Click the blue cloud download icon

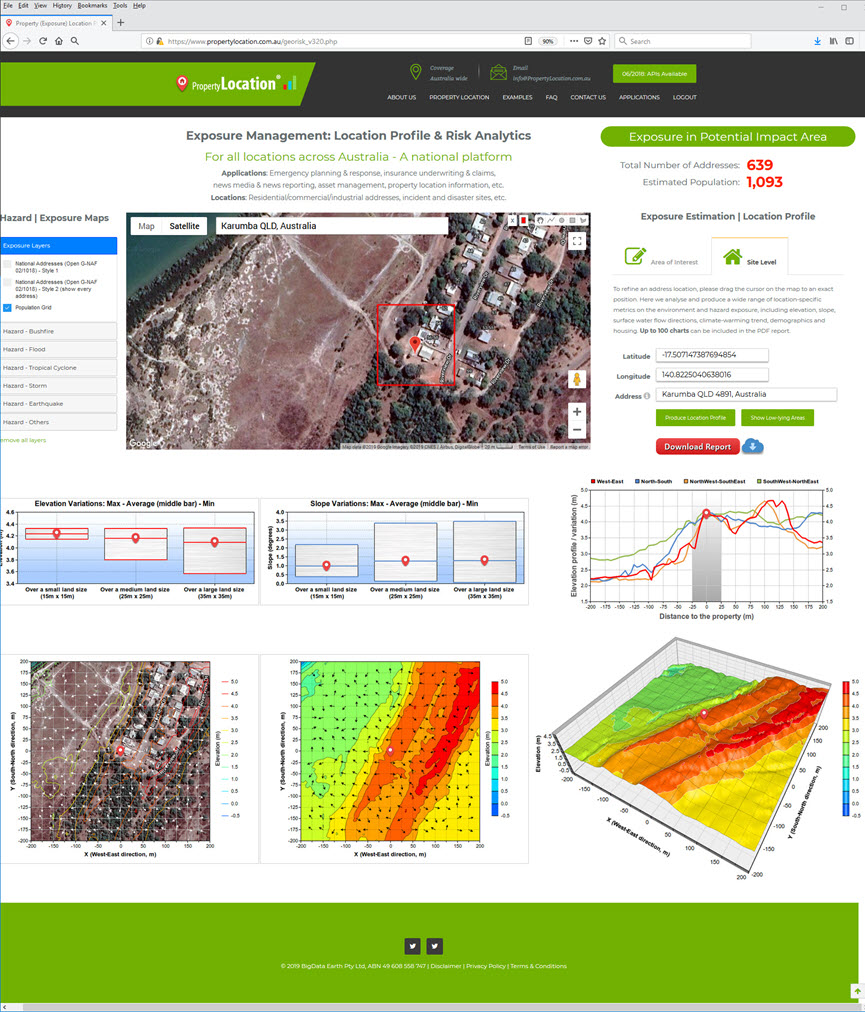753,446
